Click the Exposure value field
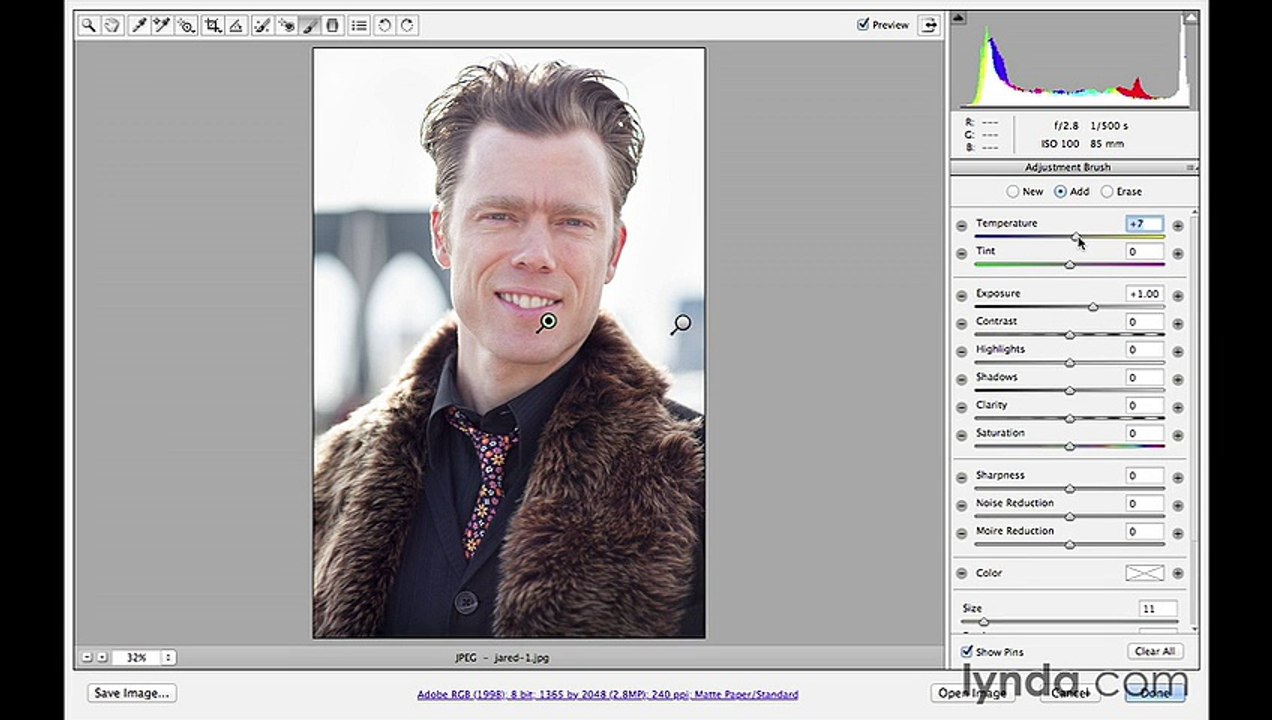1272x720 pixels. click(x=1145, y=294)
